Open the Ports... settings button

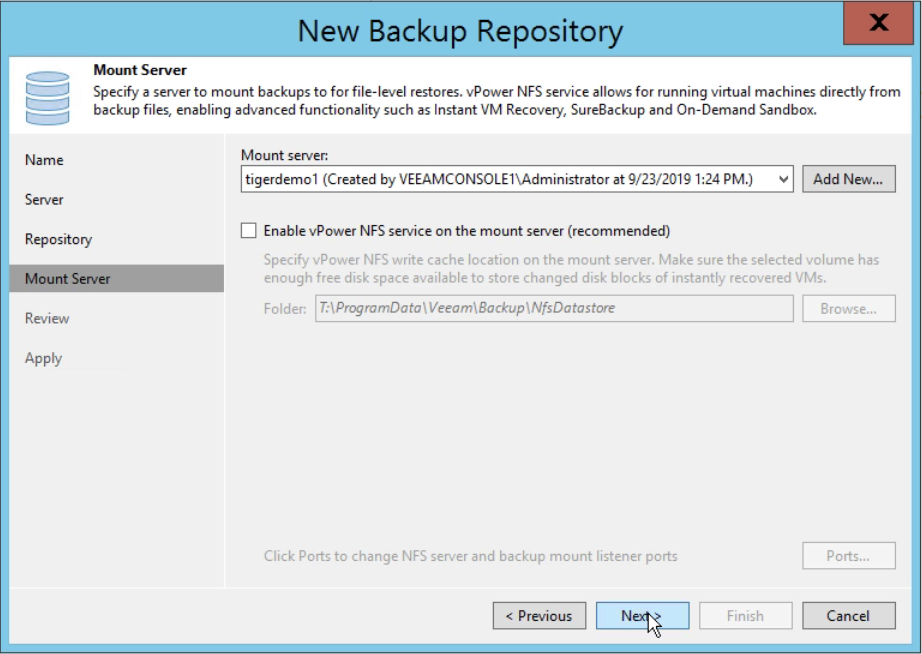(x=848, y=556)
